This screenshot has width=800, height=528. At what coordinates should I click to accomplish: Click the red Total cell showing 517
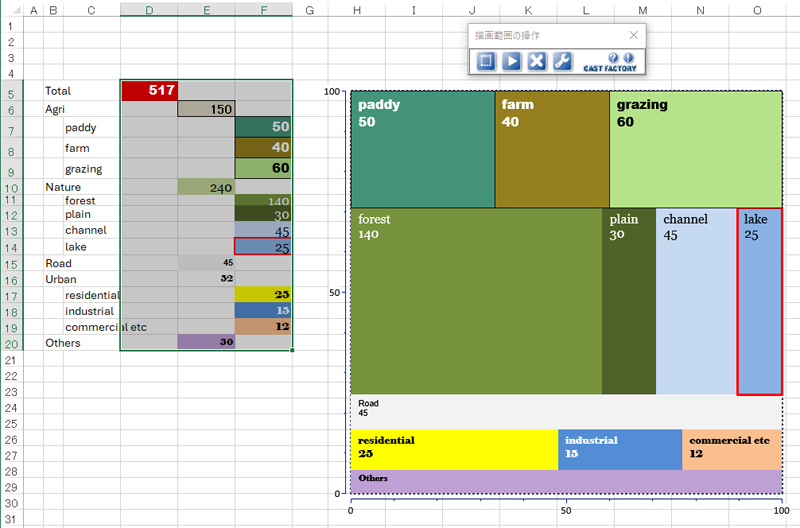click(149, 91)
